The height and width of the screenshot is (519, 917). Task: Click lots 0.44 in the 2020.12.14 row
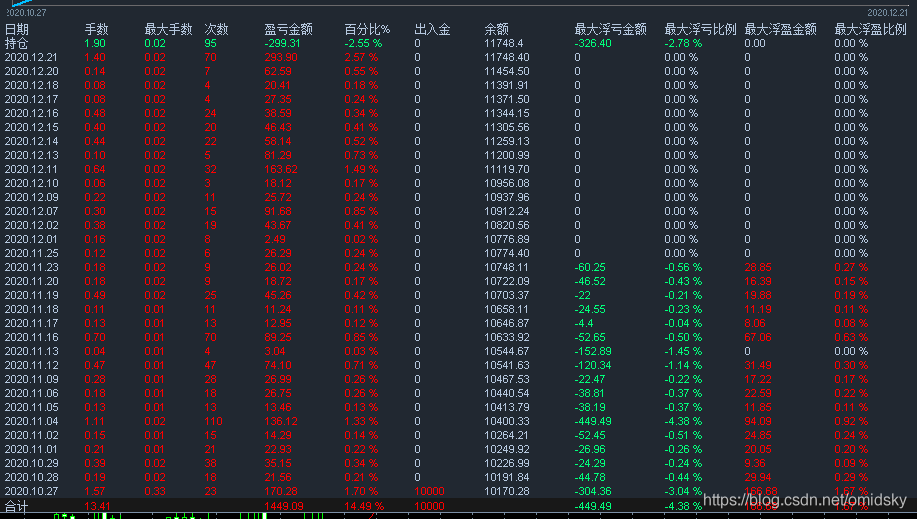[x=95, y=142]
